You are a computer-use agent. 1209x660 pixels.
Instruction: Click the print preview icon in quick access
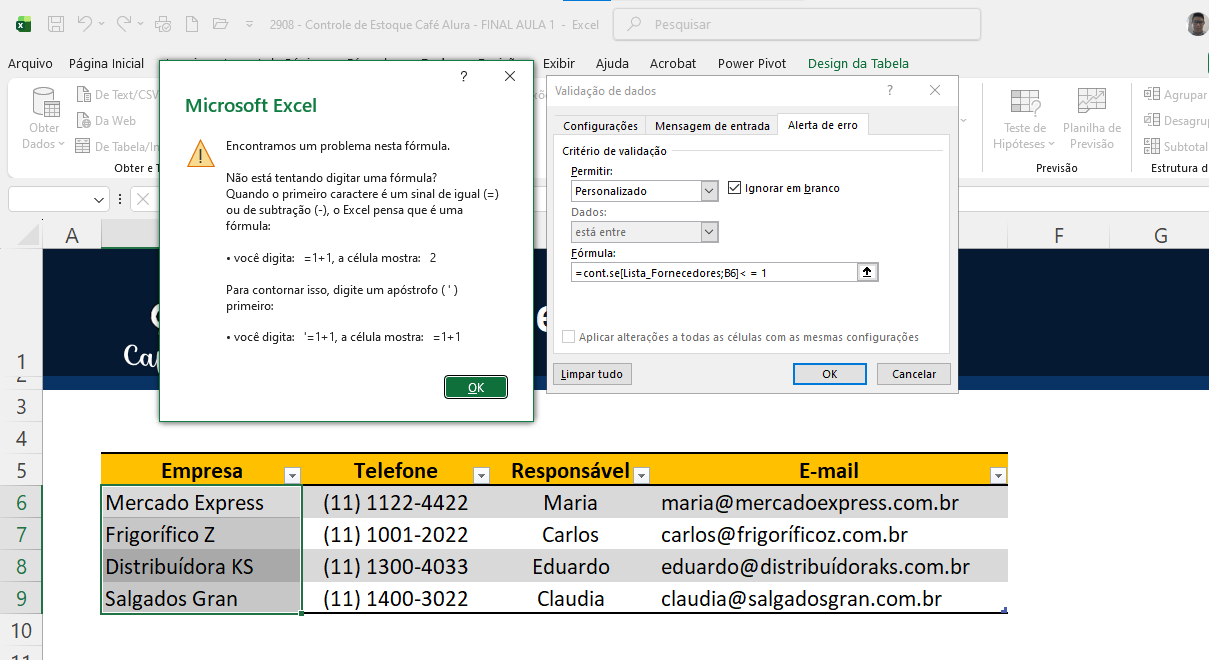pos(164,24)
